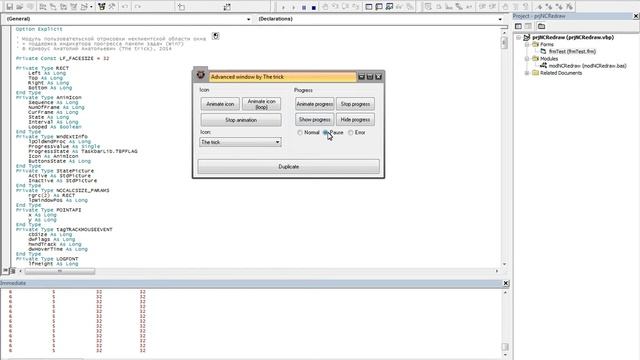Click the code window vertical scrollbar thumb
640x360 pixels.
point(504,43)
